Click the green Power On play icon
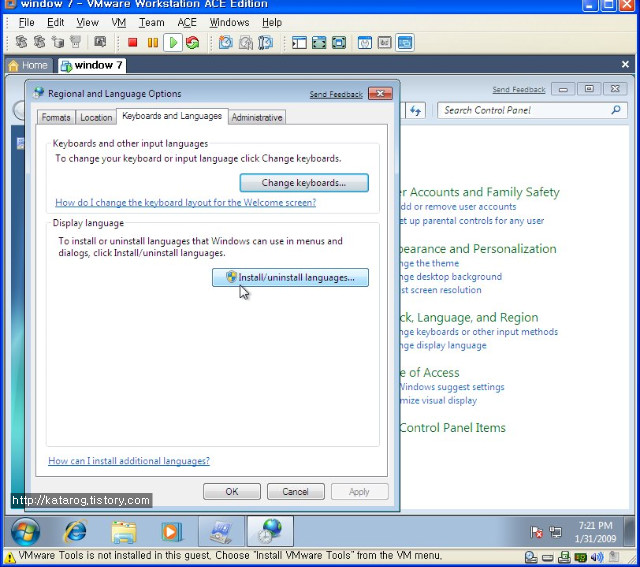Screen dimensions: 640x567 click(x=173, y=42)
